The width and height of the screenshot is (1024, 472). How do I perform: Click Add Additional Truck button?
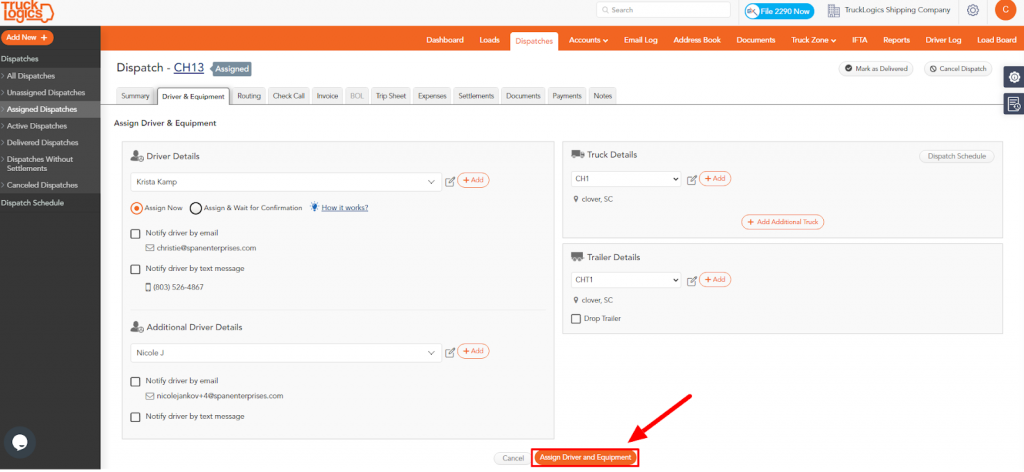(782, 222)
